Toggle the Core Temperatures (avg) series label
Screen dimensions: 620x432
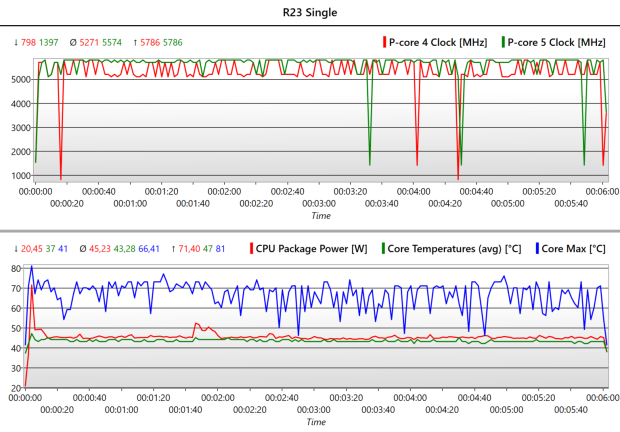point(456,248)
